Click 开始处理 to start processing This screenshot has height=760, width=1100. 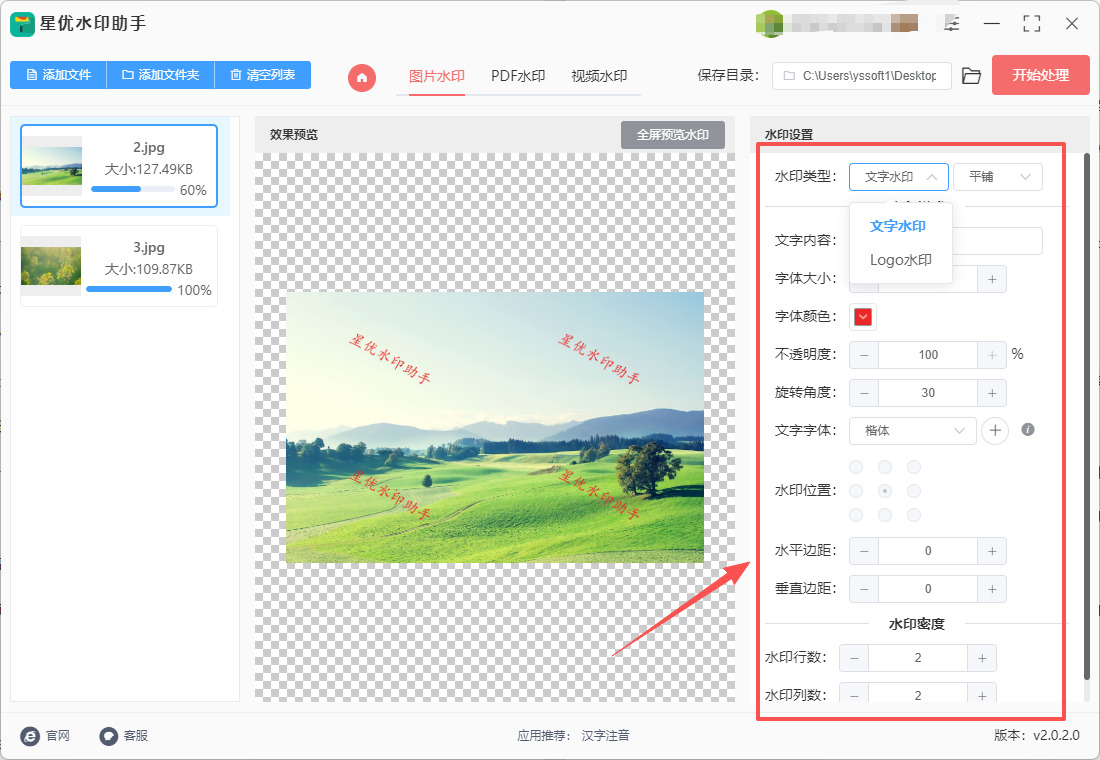pyautogui.click(x=1040, y=75)
